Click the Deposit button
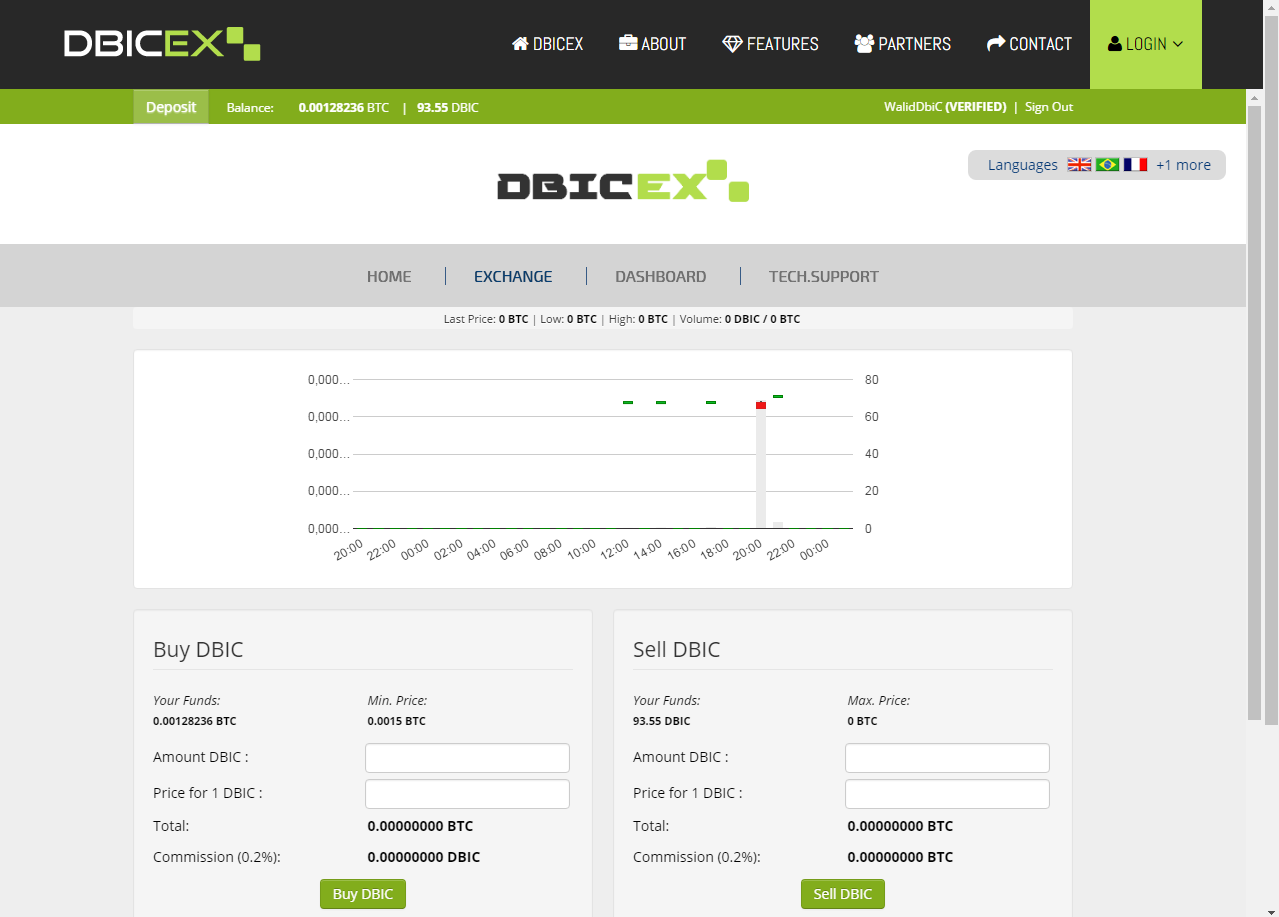Viewport: 1279px width, 917px height. (171, 107)
